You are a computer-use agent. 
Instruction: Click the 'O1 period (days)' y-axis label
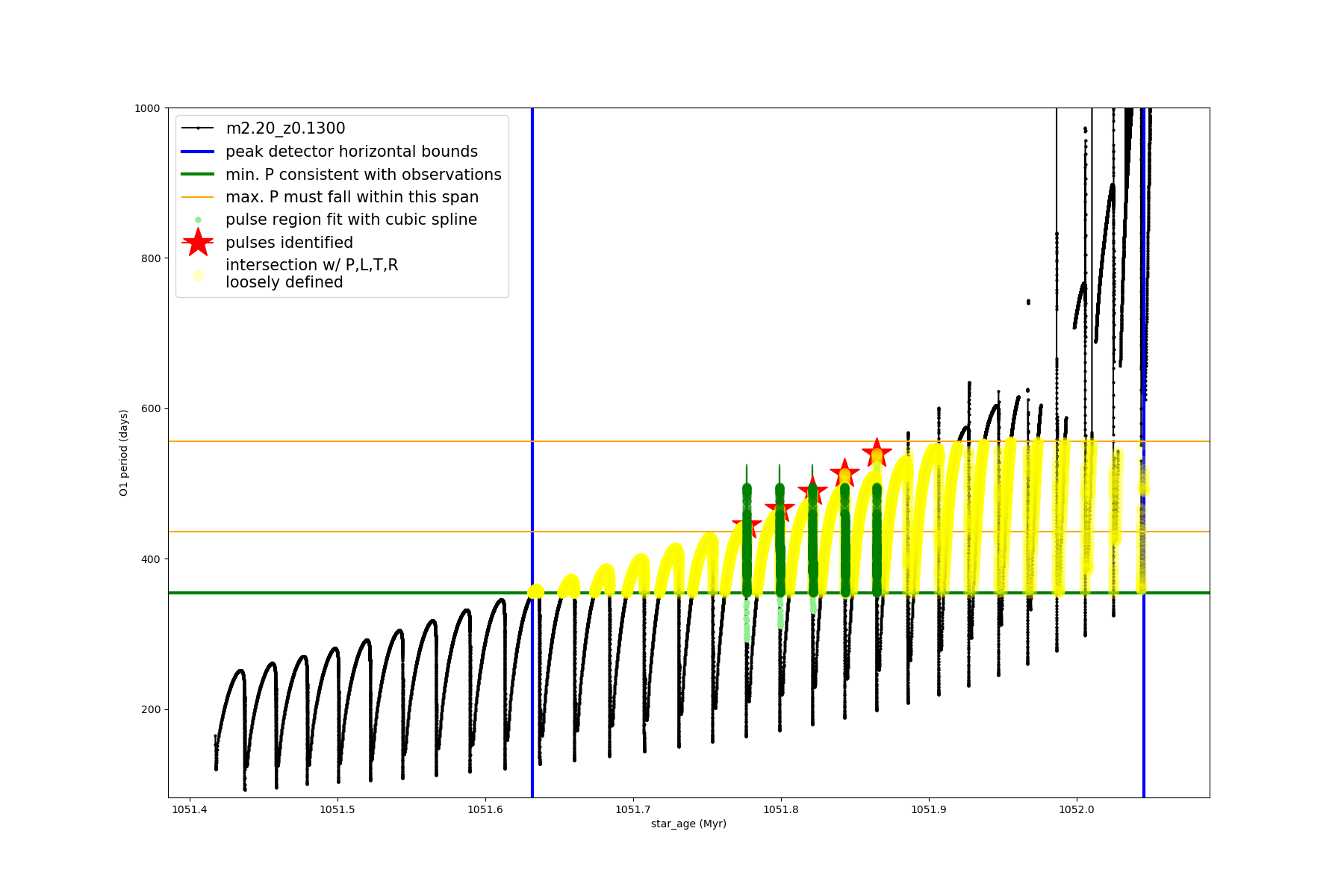click(124, 452)
